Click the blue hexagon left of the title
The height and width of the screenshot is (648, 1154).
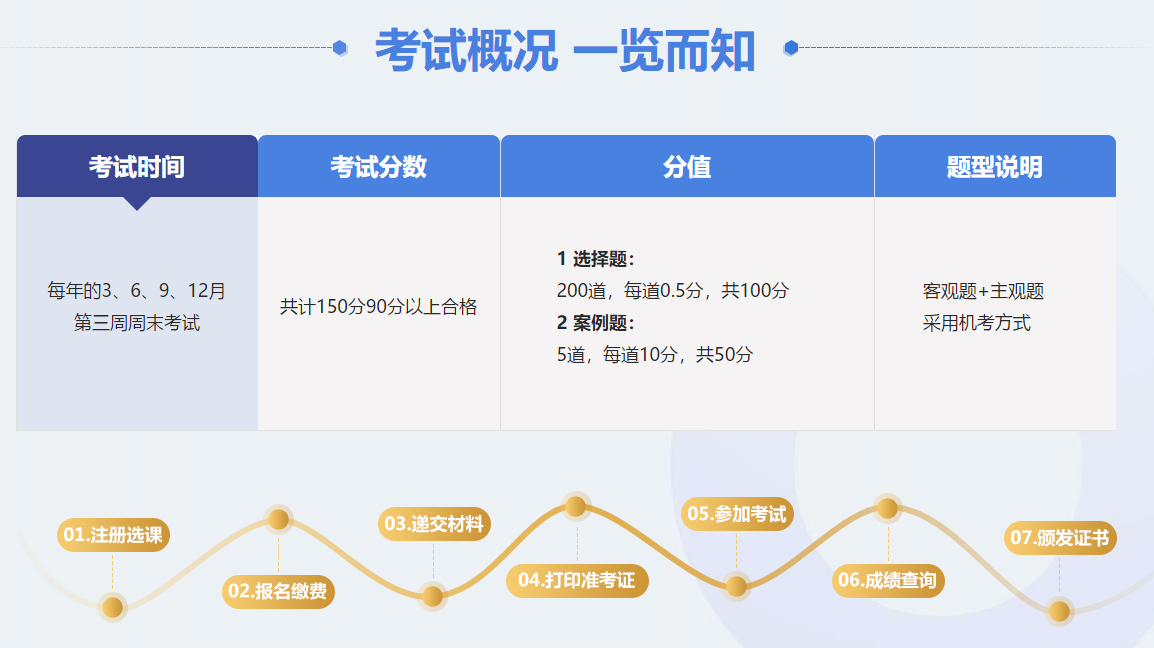[340, 47]
